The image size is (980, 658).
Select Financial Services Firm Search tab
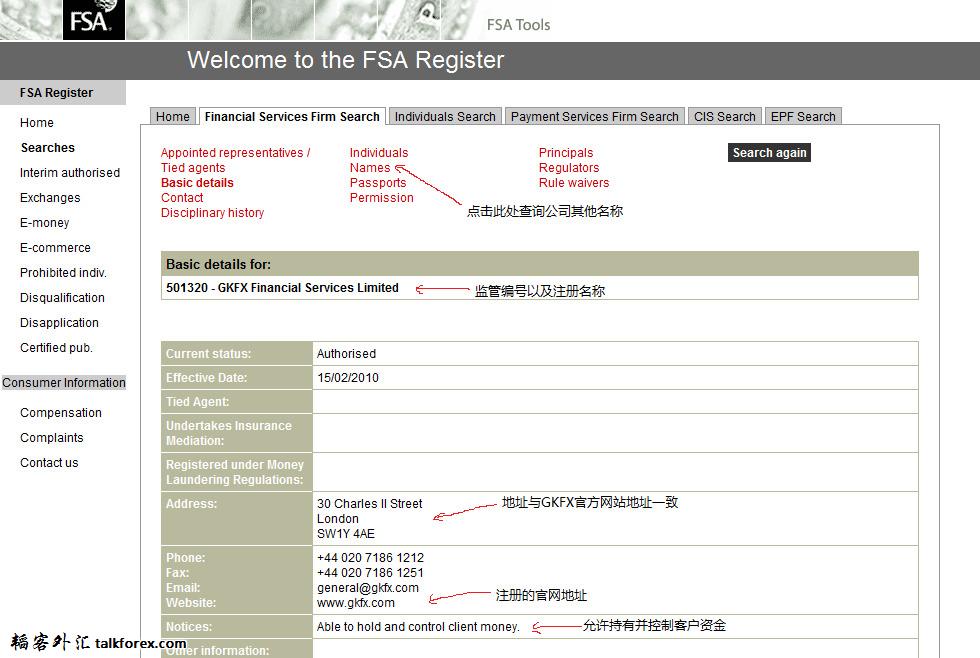tap(292, 117)
